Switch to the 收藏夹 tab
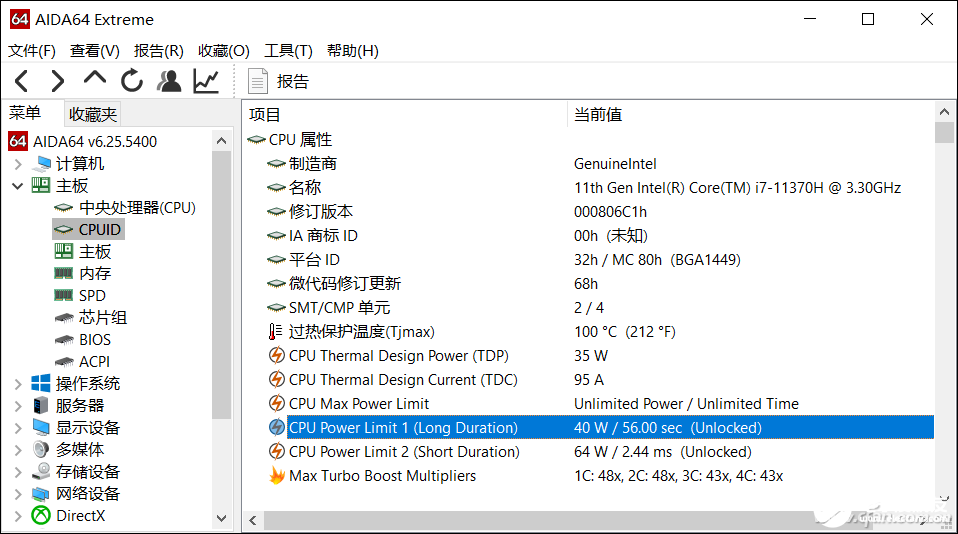This screenshot has width=958, height=534. click(x=92, y=114)
